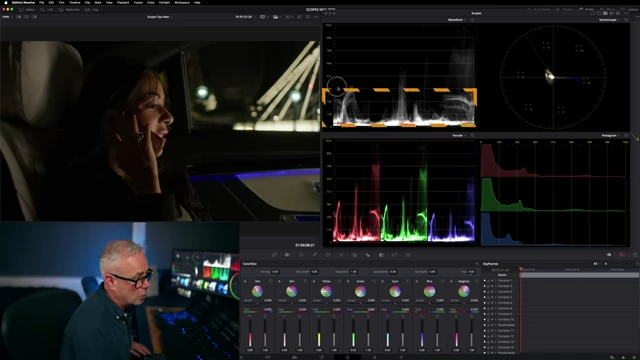Open the Sizing palette icon
The image size is (640, 360).
coord(394,255)
